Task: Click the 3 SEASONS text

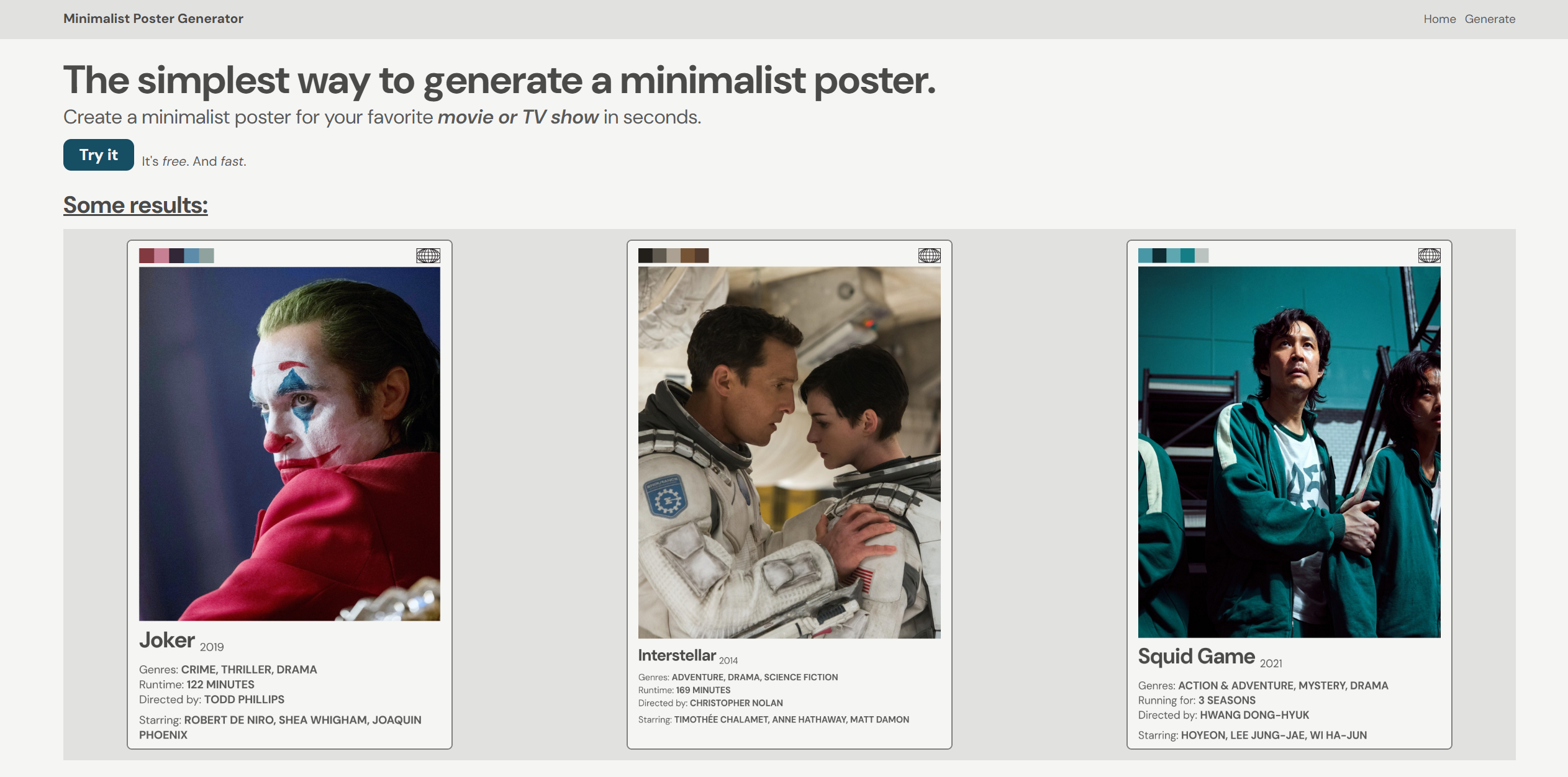Action: pos(1227,700)
